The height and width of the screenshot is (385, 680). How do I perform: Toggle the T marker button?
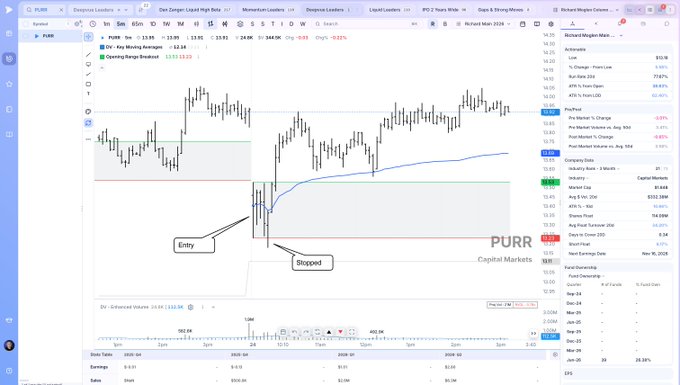tap(273, 24)
